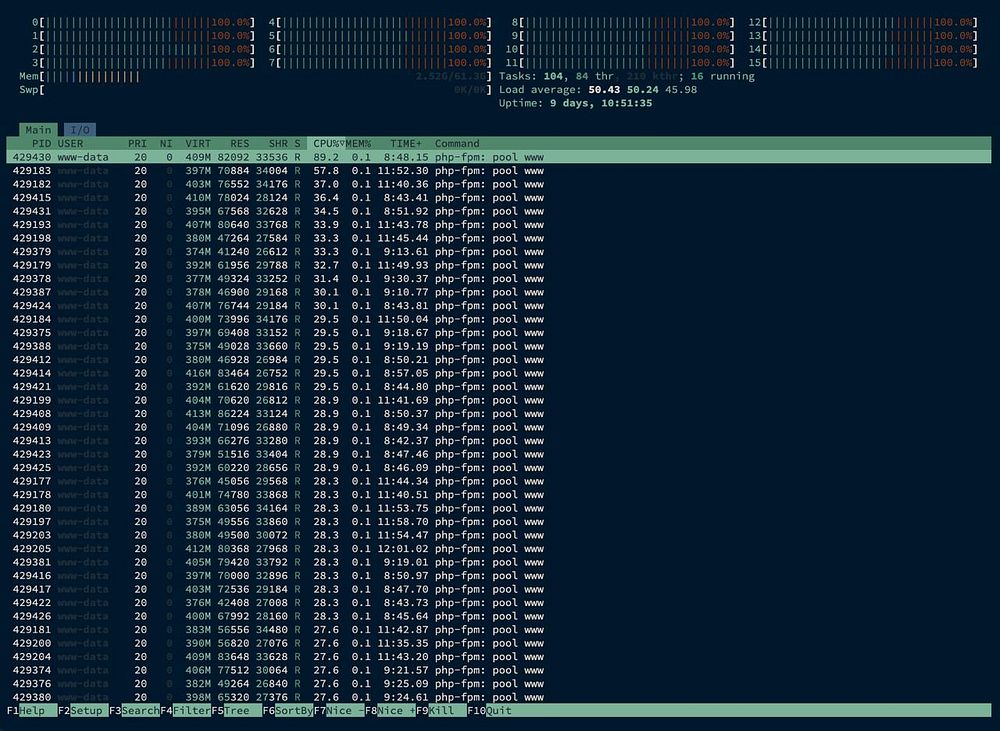1000x731 pixels.
Task: Select process row PID 429183
Action: [x=499, y=171]
